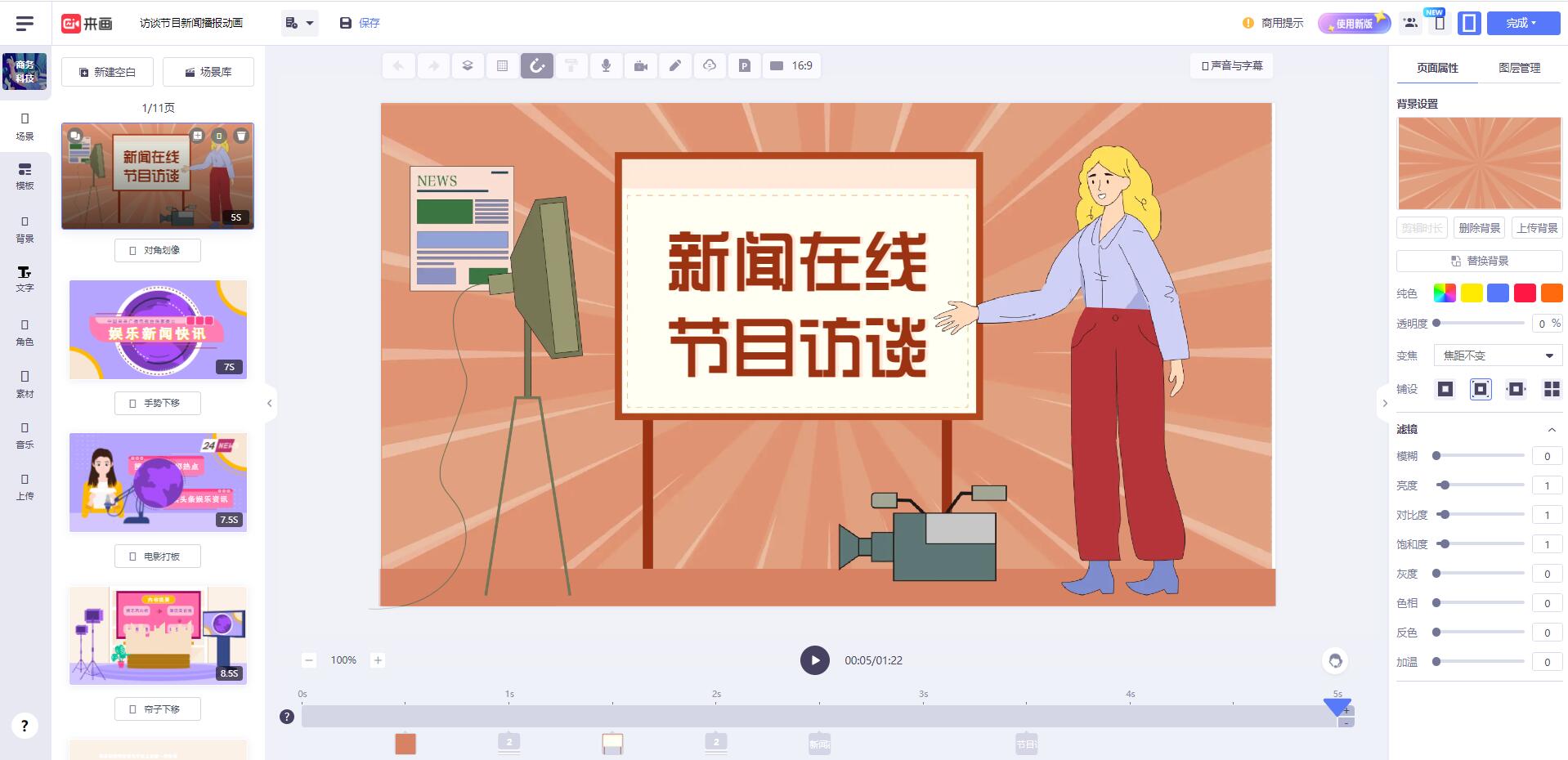Switch to the Layer Management tab
This screenshot has width=1568, height=760.
pos(1519,68)
